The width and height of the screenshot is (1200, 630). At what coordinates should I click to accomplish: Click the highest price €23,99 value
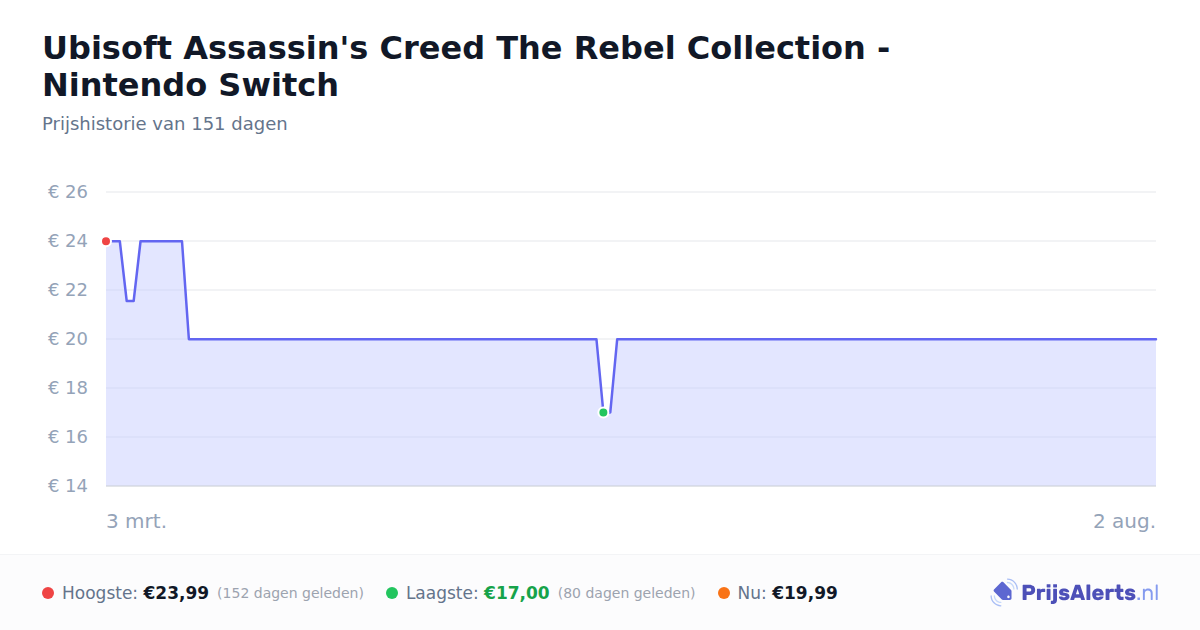coord(176,593)
